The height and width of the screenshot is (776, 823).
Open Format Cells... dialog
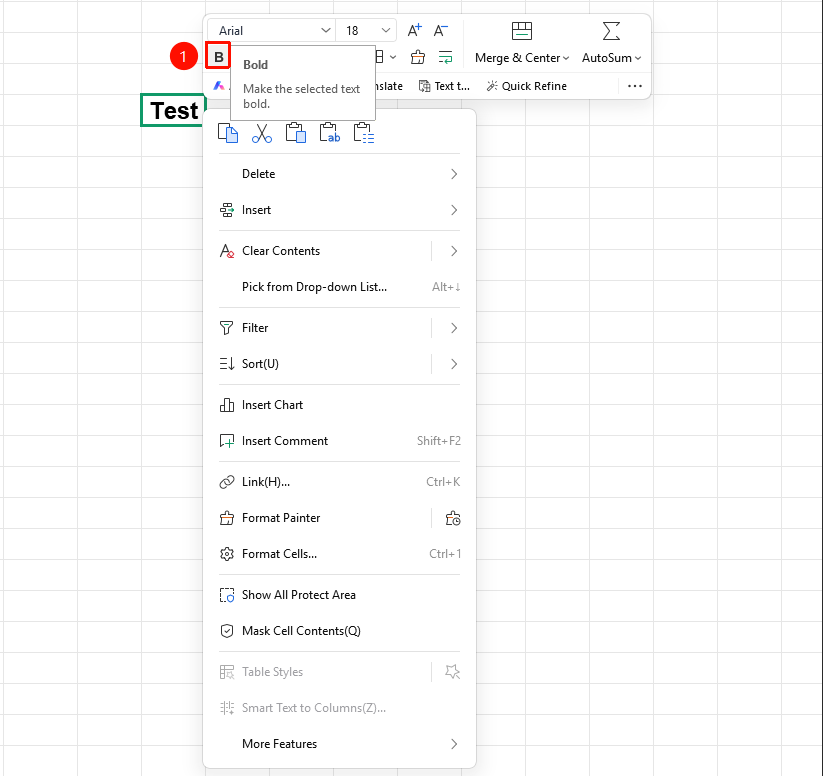[x=340, y=554]
